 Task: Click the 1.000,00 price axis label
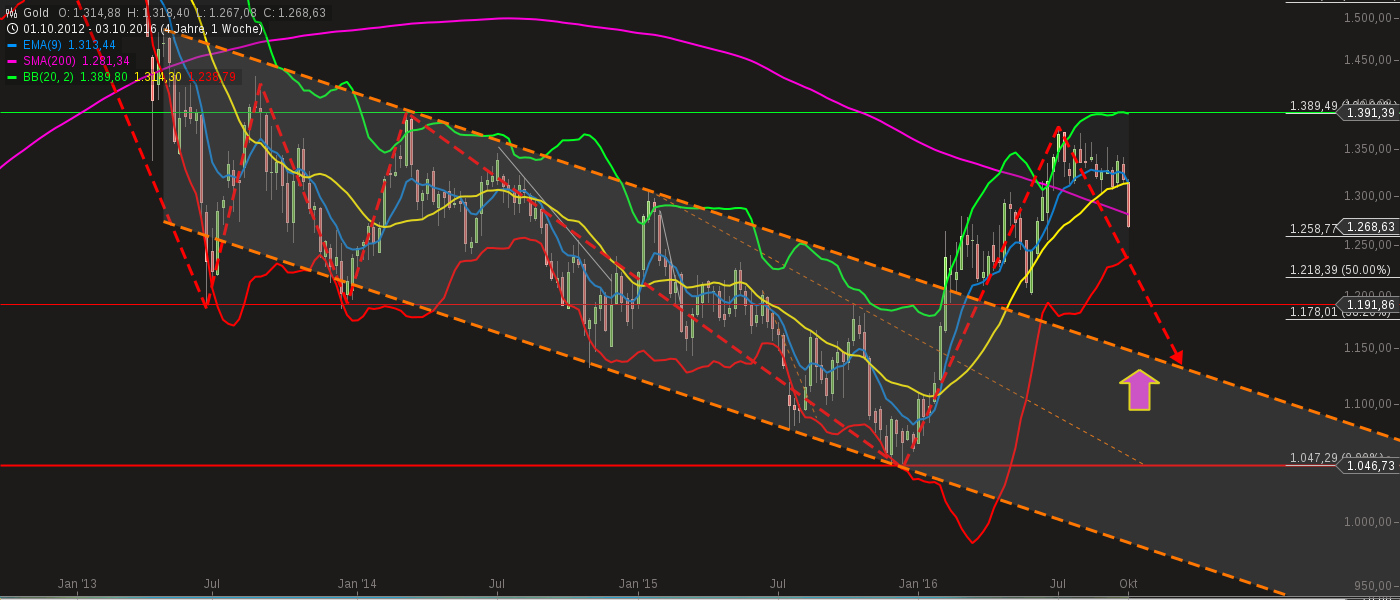1370,522
